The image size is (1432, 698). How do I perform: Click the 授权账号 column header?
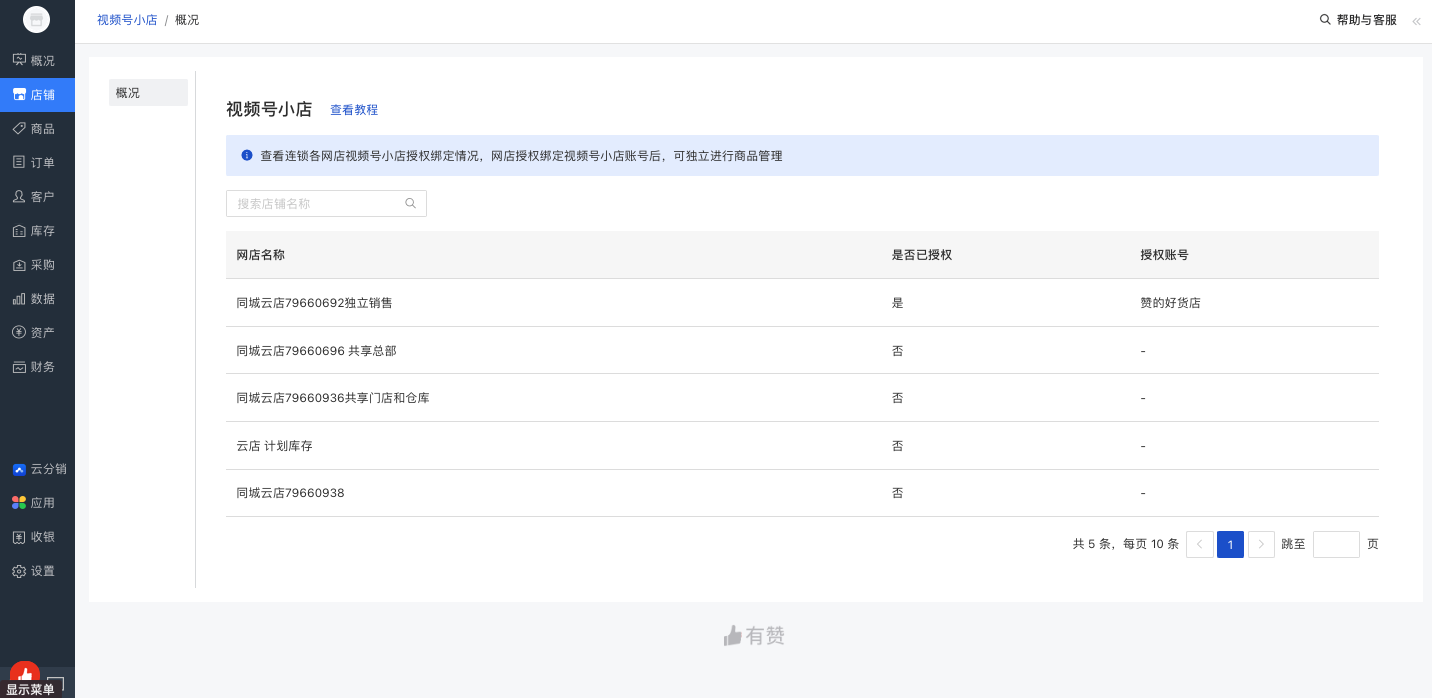(x=1164, y=255)
